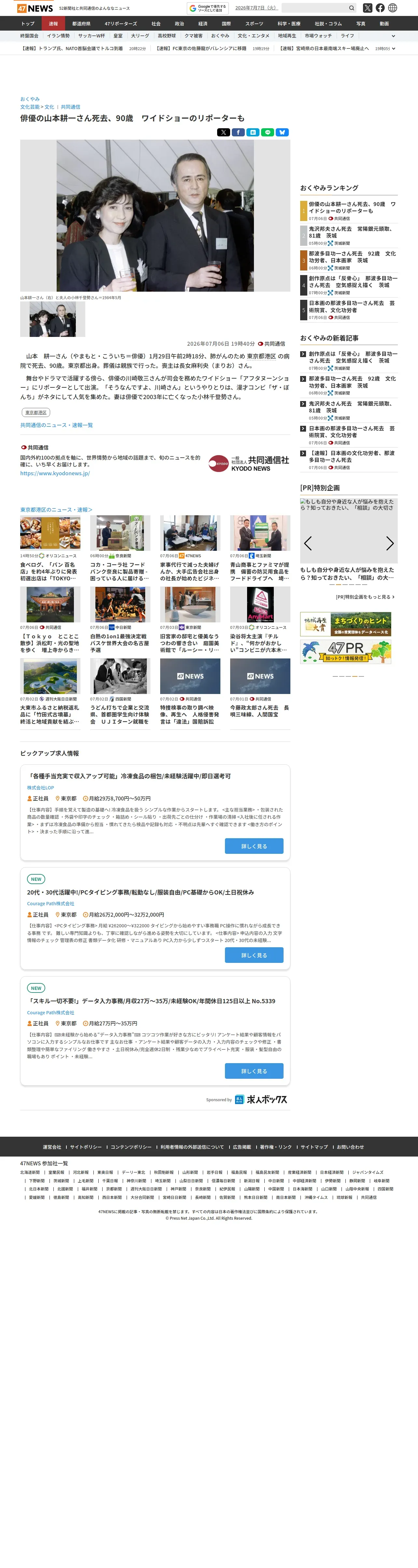Click Google preferred source button
Screen dimensions: 418x1568
click(x=207, y=8)
